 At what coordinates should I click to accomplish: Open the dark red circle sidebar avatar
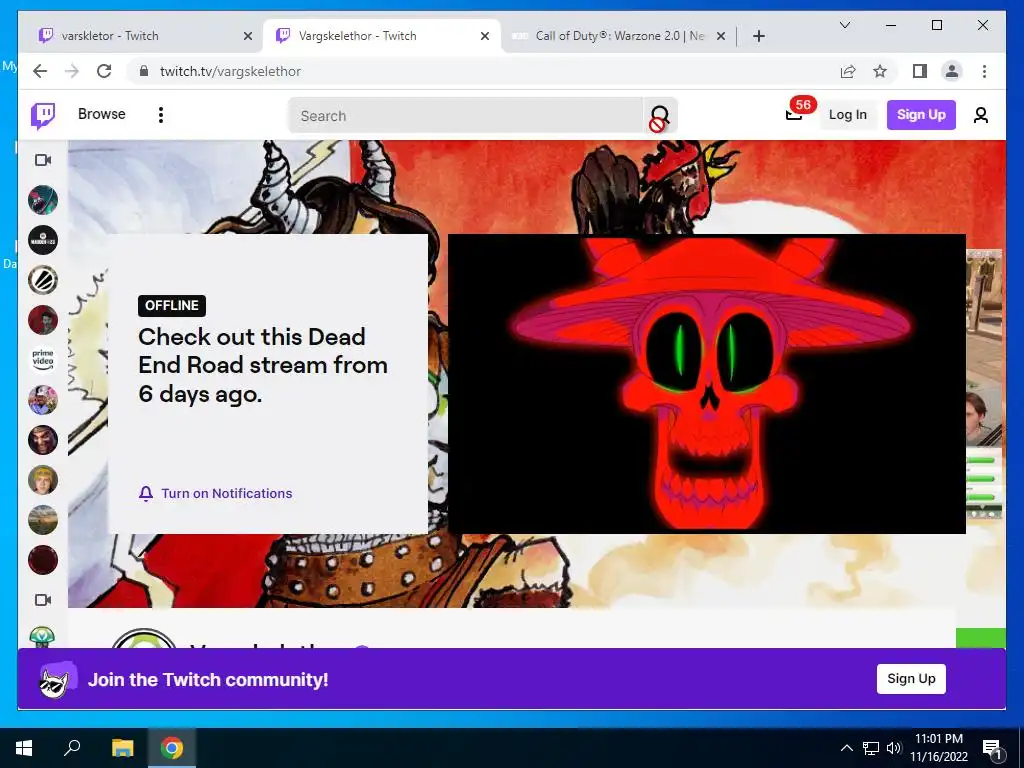point(43,560)
